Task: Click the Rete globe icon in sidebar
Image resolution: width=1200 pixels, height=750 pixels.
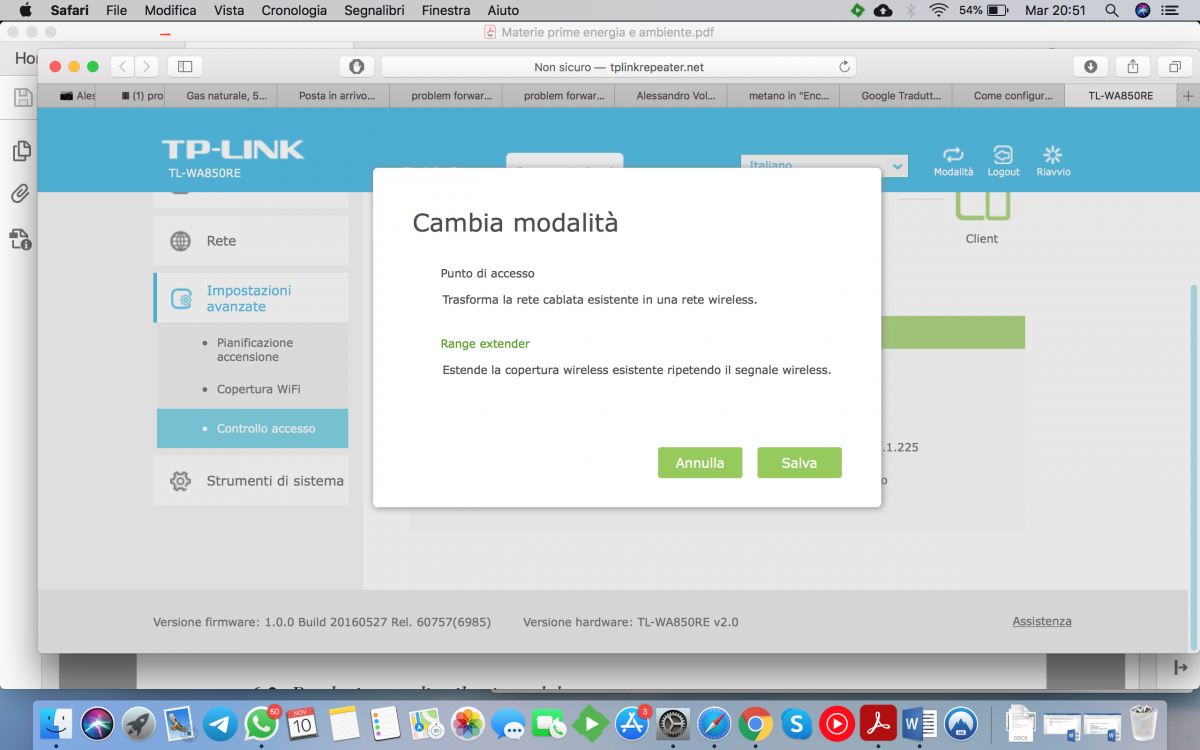Action: [x=180, y=241]
